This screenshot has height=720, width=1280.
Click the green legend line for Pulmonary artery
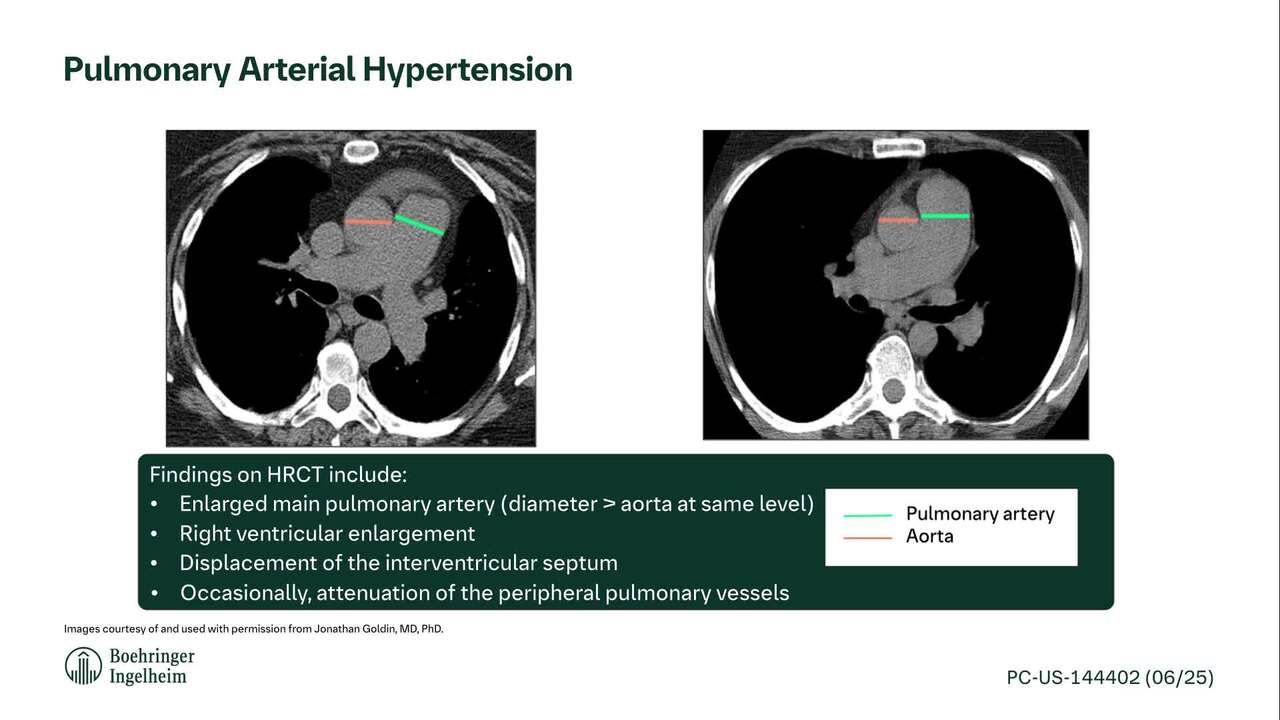867,515
